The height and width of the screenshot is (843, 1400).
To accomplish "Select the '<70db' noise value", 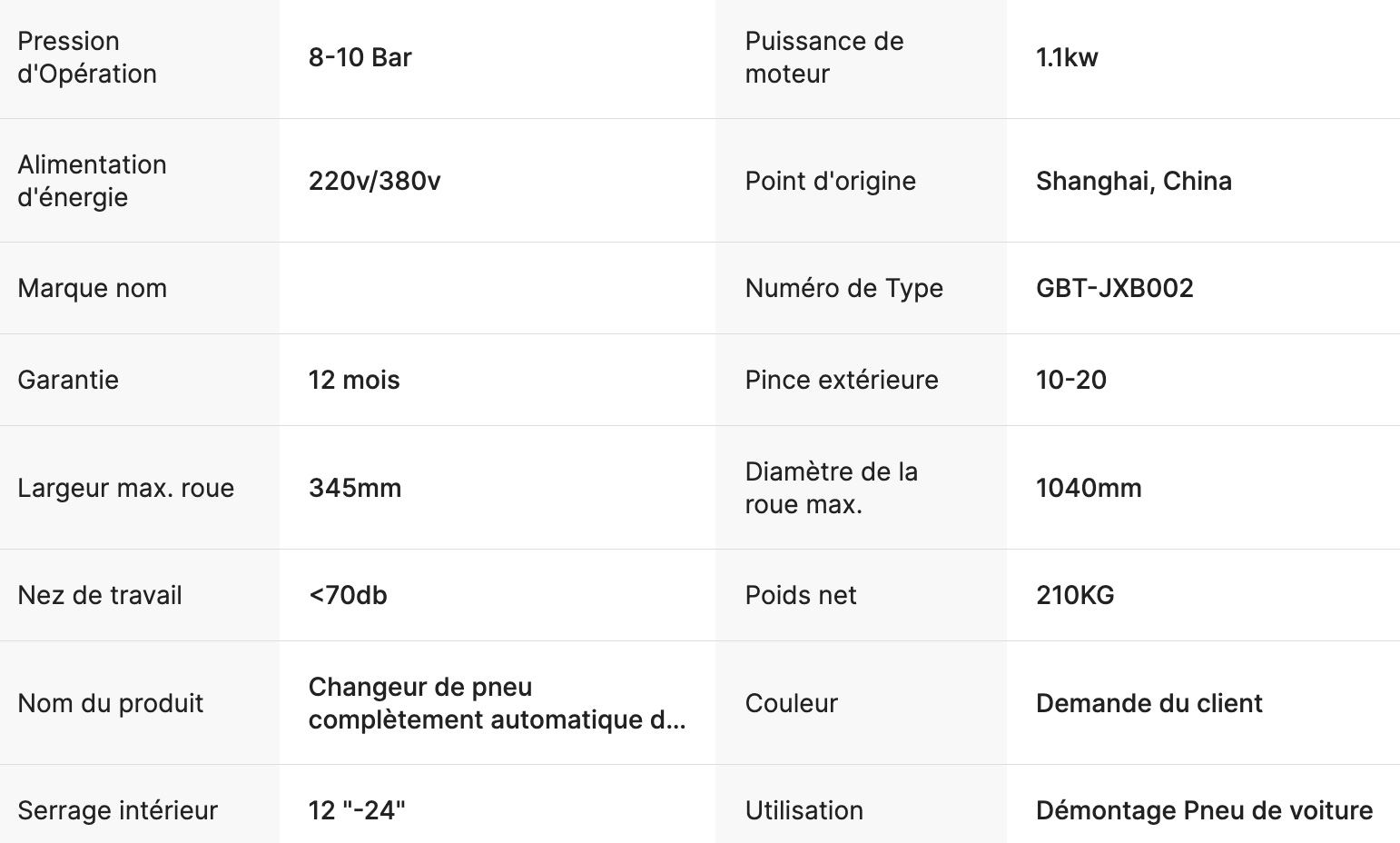I will tap(348, 596).
